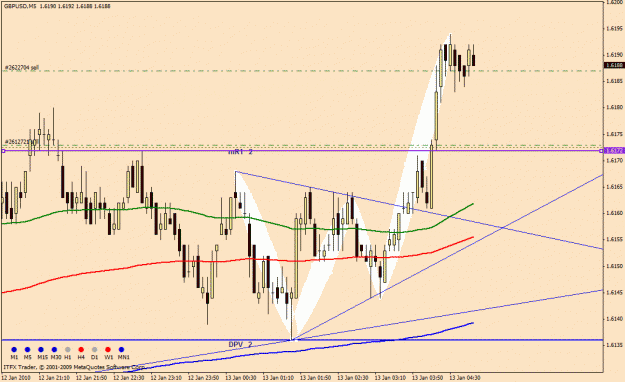Click the M1 timeframe label text
625x382 pixels.
point(14,357)
